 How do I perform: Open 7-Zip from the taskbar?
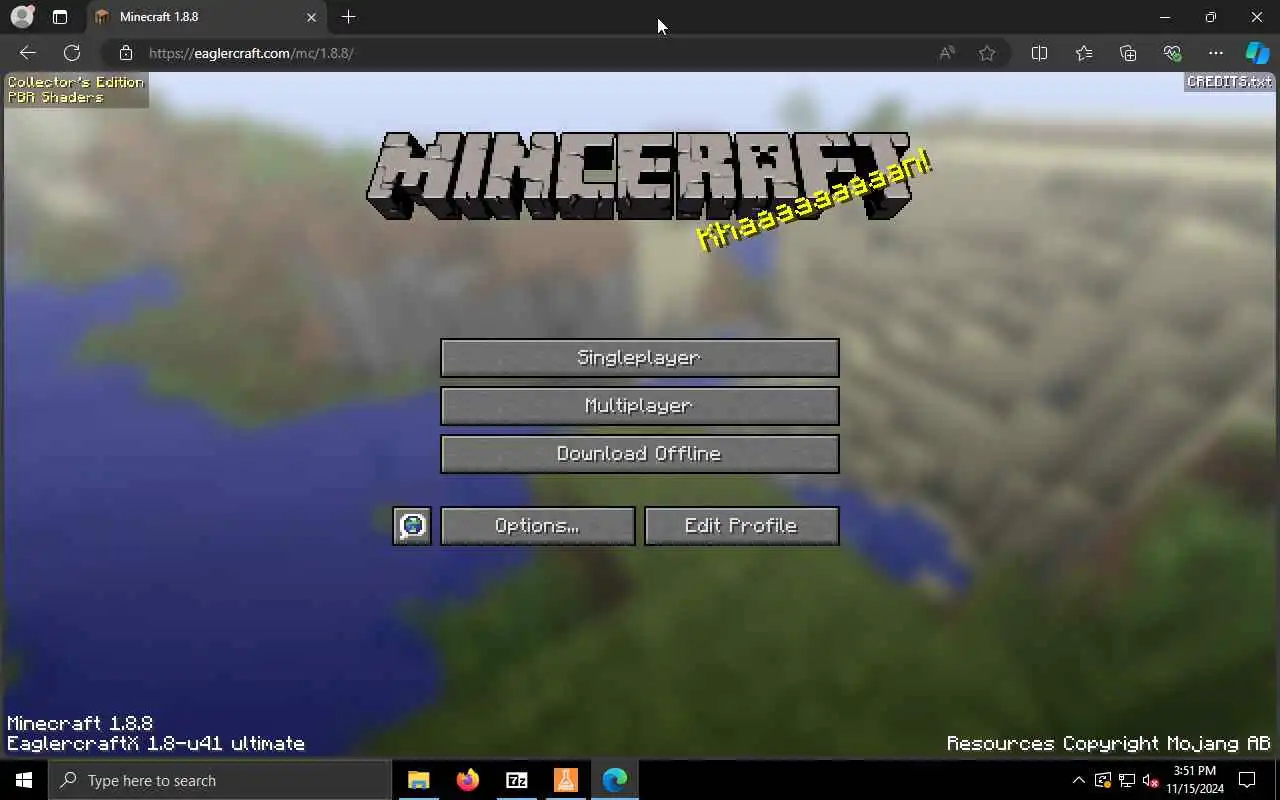517,780
